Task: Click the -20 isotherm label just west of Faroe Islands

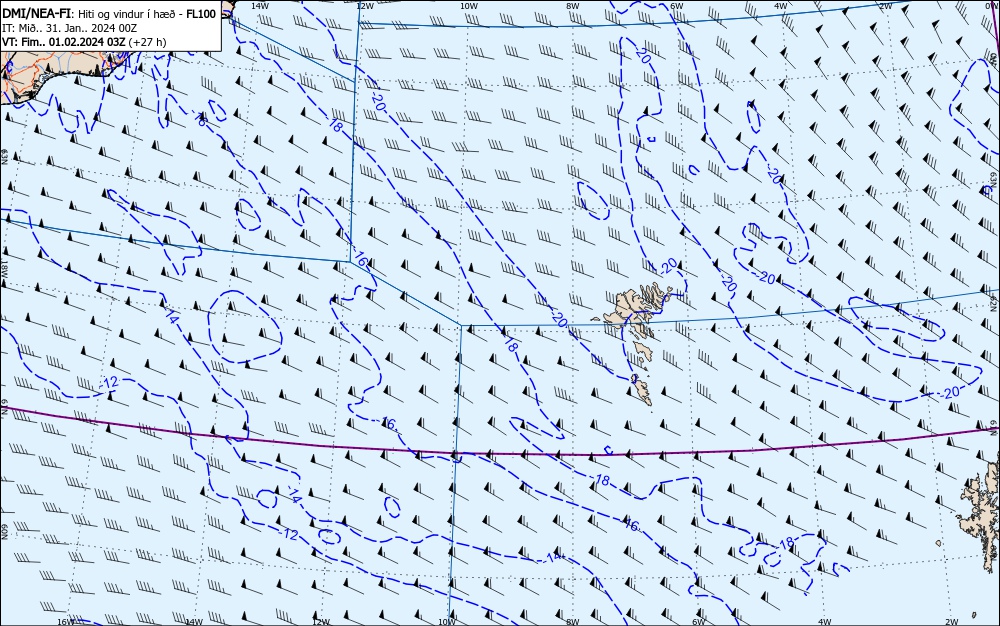Action: (559, 321)
